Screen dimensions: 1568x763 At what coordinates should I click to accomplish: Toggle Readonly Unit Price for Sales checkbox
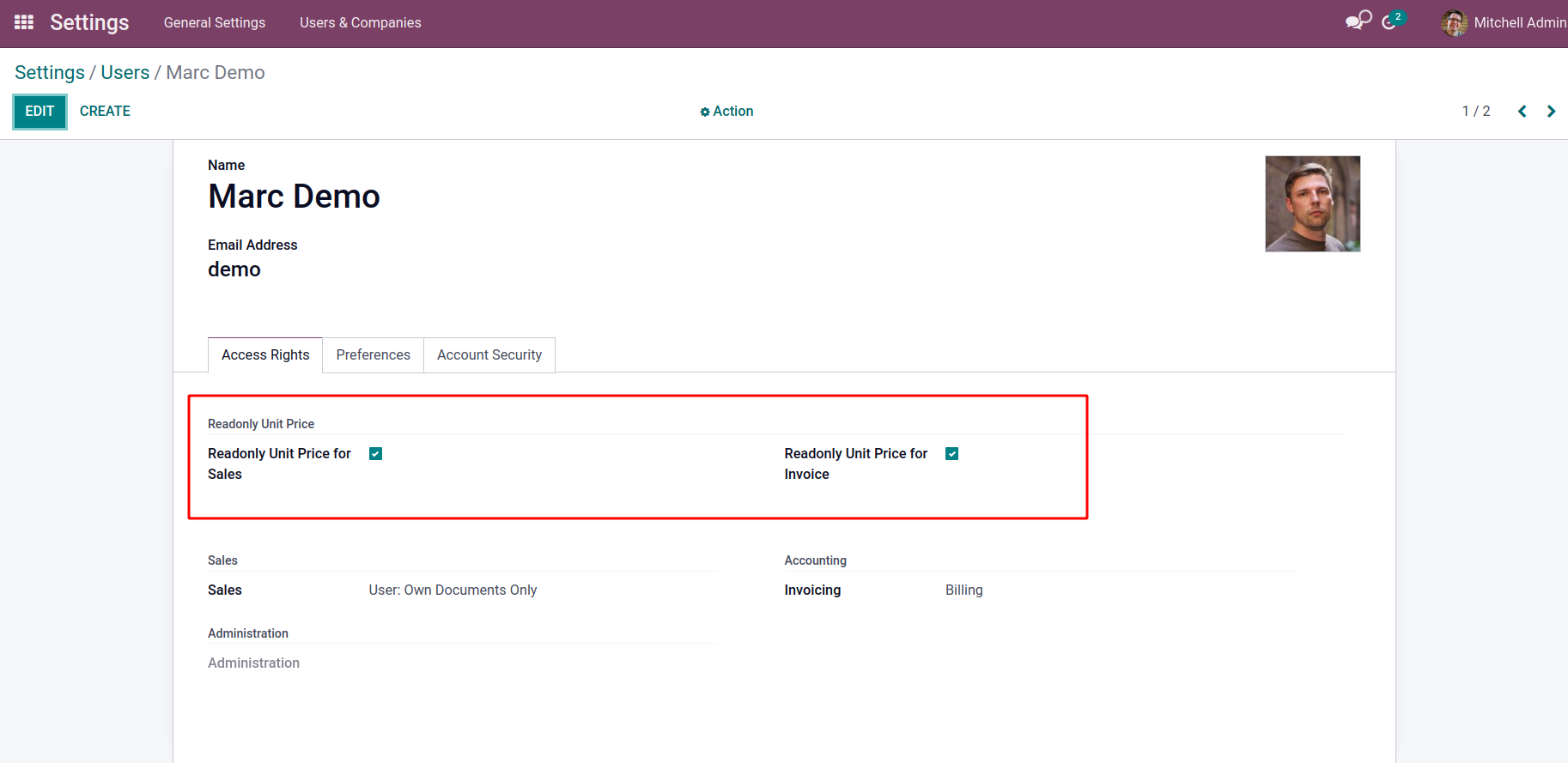375,454
